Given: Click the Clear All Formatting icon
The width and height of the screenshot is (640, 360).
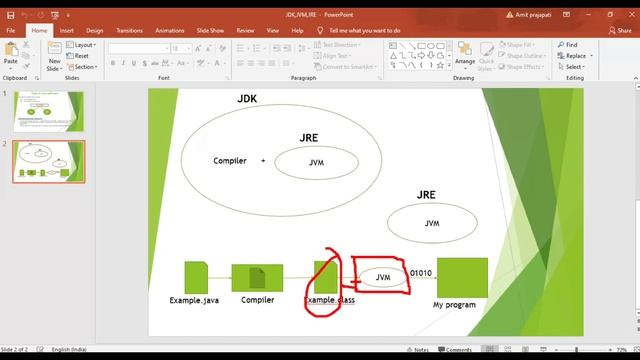Looking at the screenshot, I should pos(222,49).
